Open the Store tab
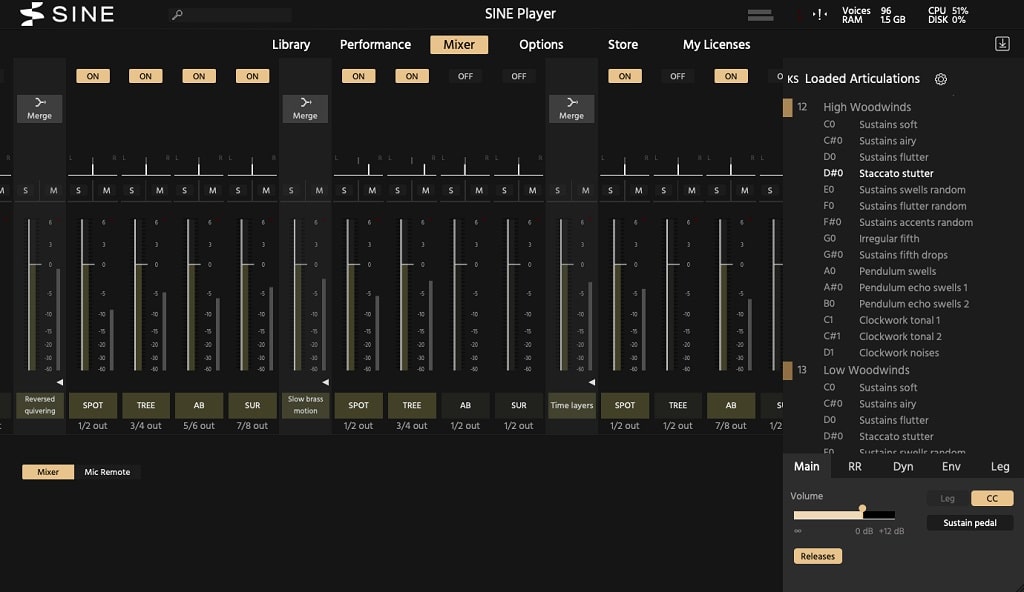Viewport: 1024px width, 592px height. pyautogui.click(x=622, y=45)
